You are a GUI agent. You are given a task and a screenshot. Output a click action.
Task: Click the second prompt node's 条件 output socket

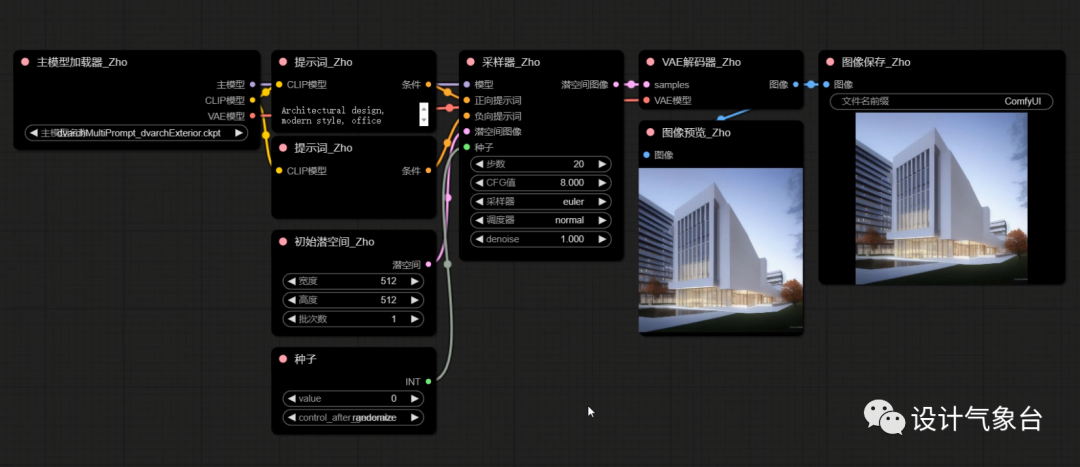tap(428, 170)
